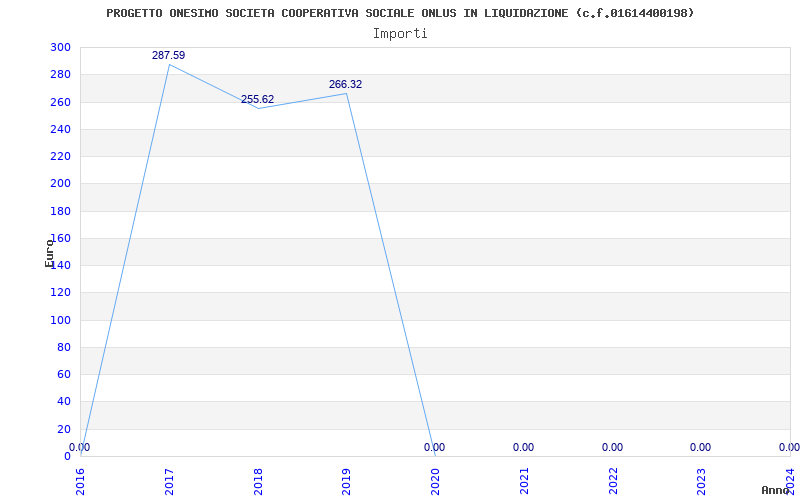800x500 pixels.
Task: Click the 100 y-axis tick label
Action: 60,320
